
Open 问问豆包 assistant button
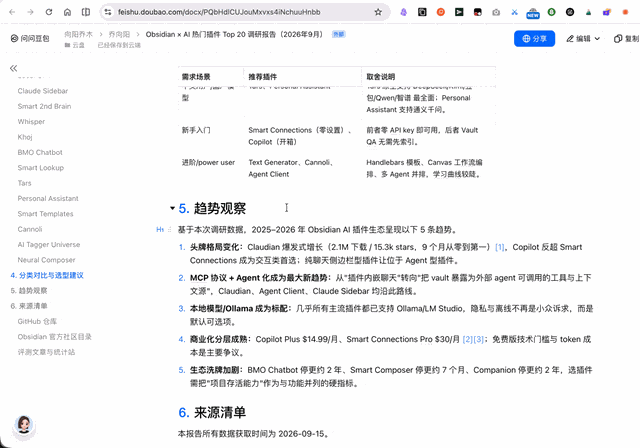pos(30,38)
